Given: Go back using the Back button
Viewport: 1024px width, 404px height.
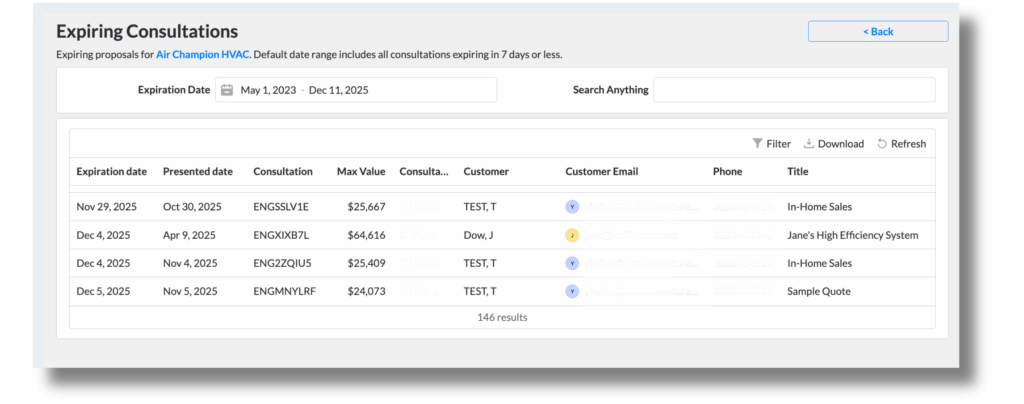Looking at the screenshot, I should point(877,32).
